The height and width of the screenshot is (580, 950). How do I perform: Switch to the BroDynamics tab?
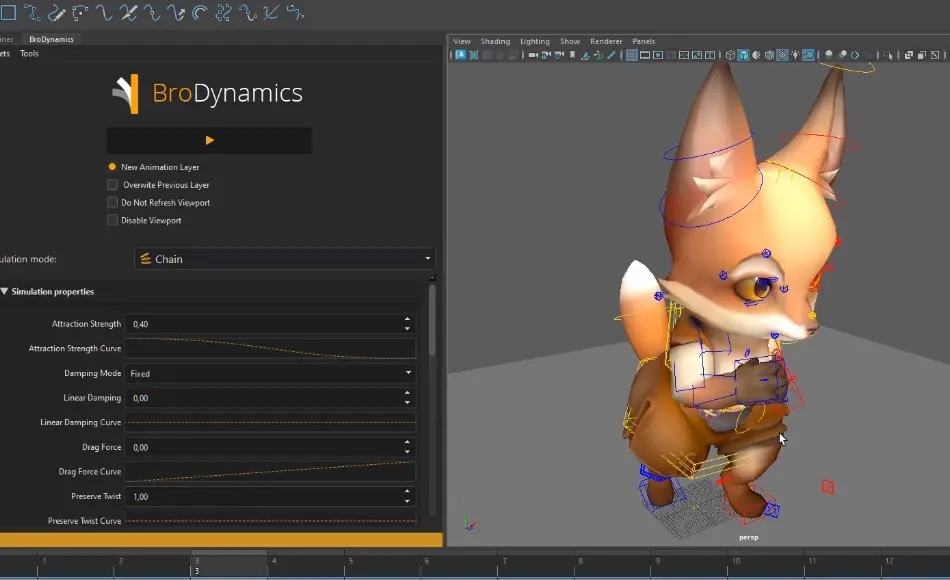(x=51, y=39)
